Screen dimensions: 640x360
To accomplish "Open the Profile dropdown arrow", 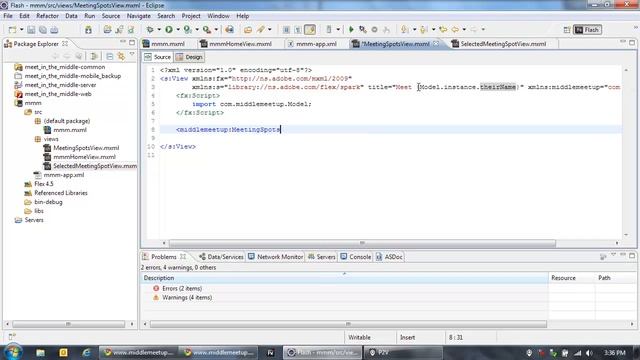I will coord(197,29).
